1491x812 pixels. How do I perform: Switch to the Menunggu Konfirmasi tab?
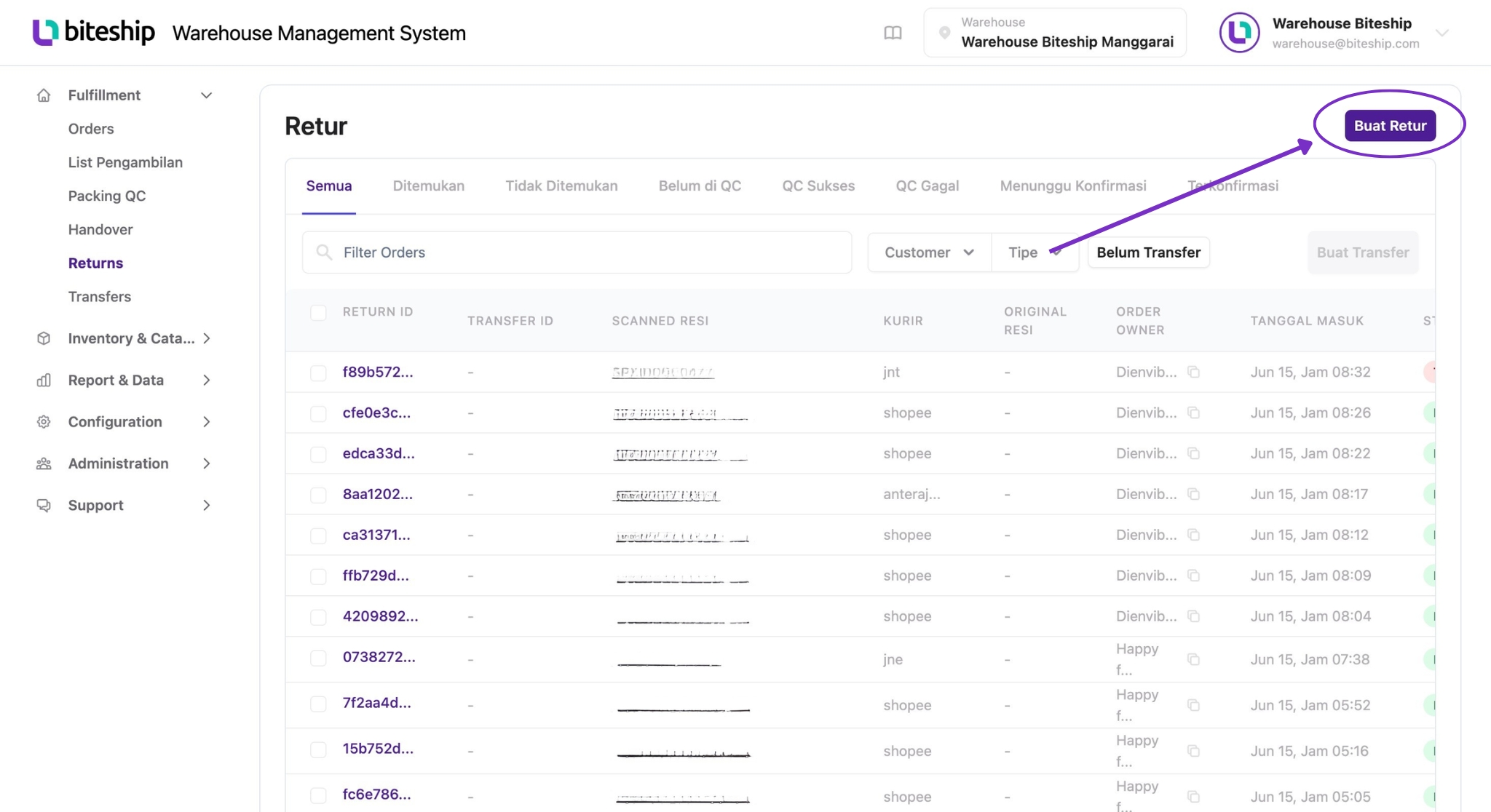pyautogui.click(x=1073, y=186)
